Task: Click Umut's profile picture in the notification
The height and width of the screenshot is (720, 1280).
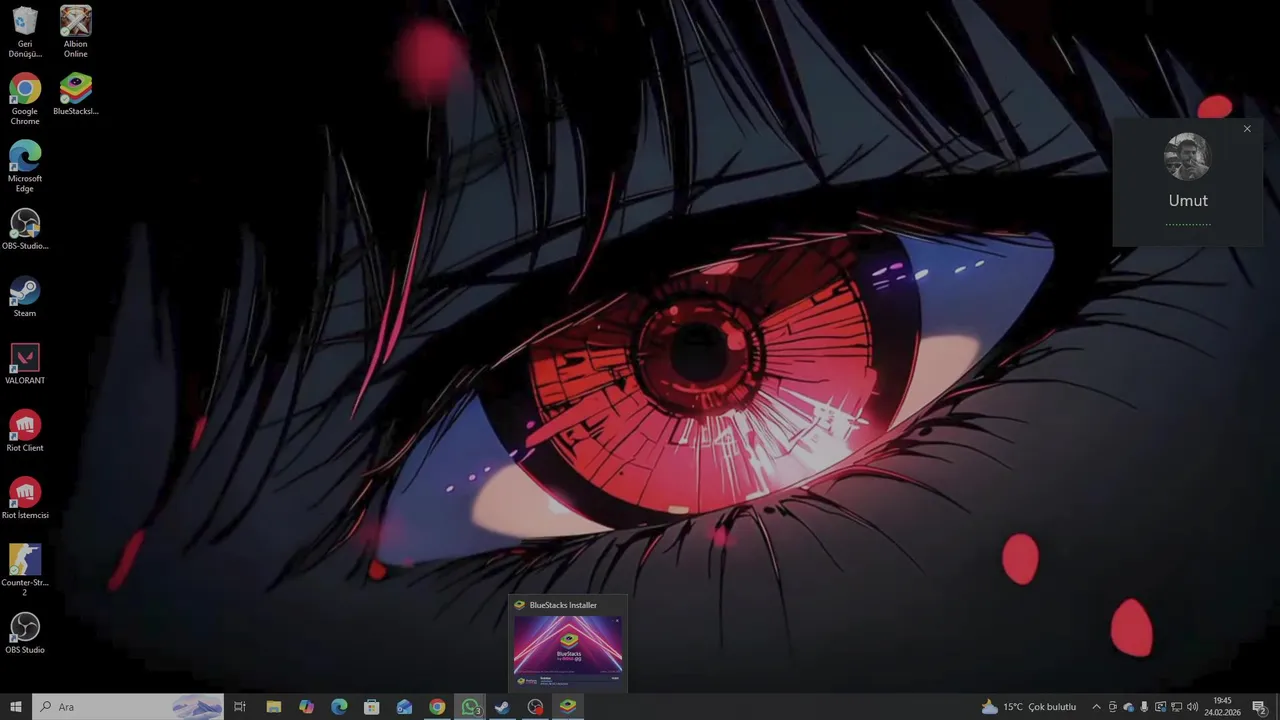Action: click(1188, 157)
